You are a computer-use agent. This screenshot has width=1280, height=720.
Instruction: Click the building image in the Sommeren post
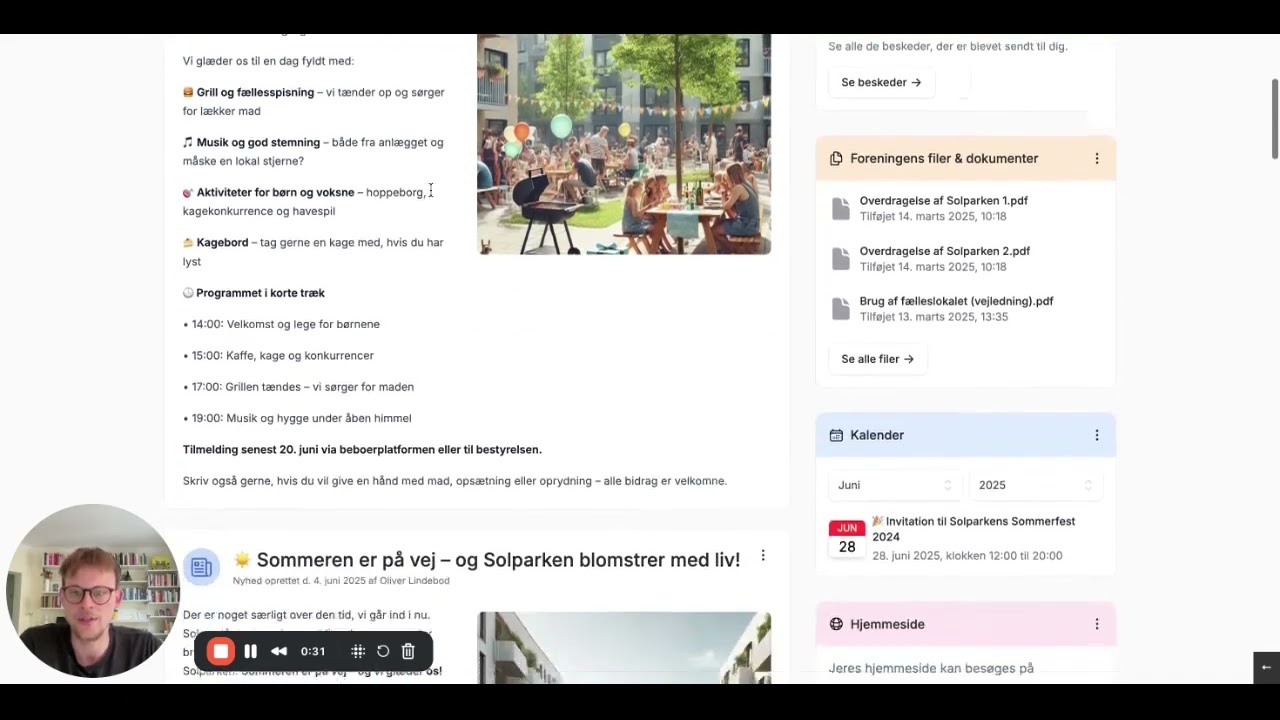pos(624,648)
